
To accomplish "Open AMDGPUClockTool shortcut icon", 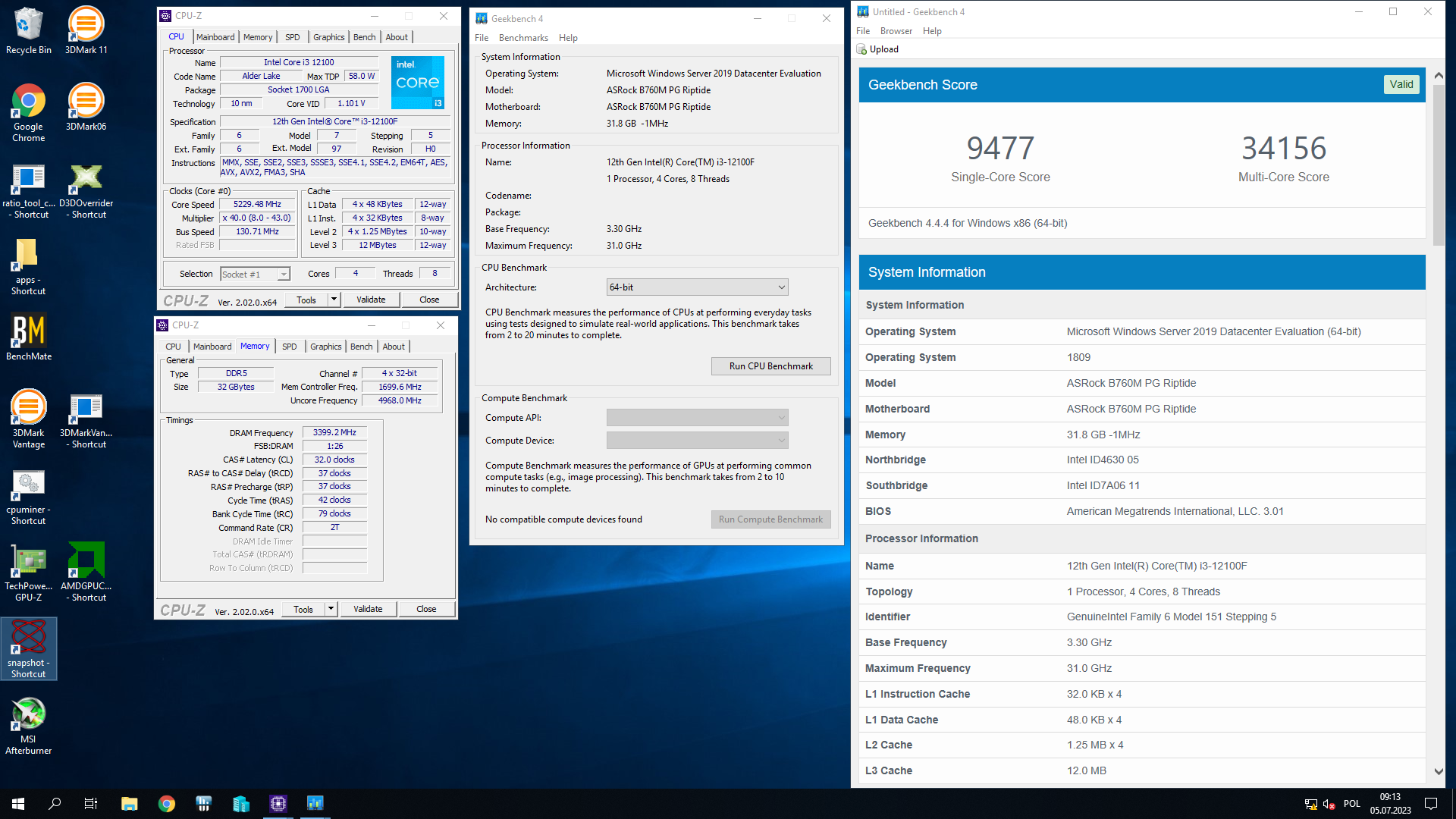I will pos(86,573).
